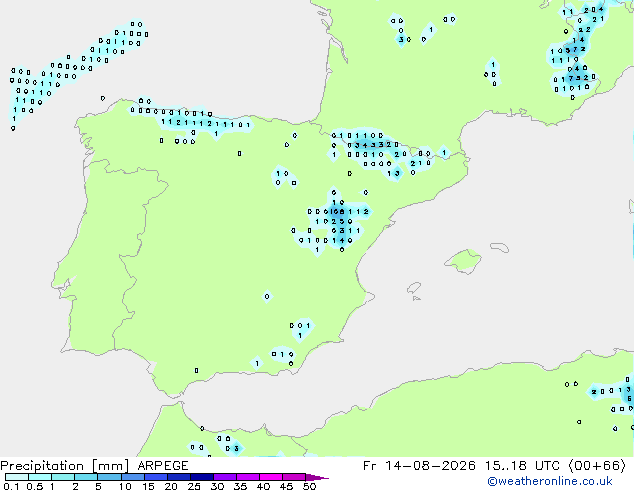Click the '0.5' legend scale label
Image resolution: width=634 pixels, height=490 pixels.
point(34,486)
